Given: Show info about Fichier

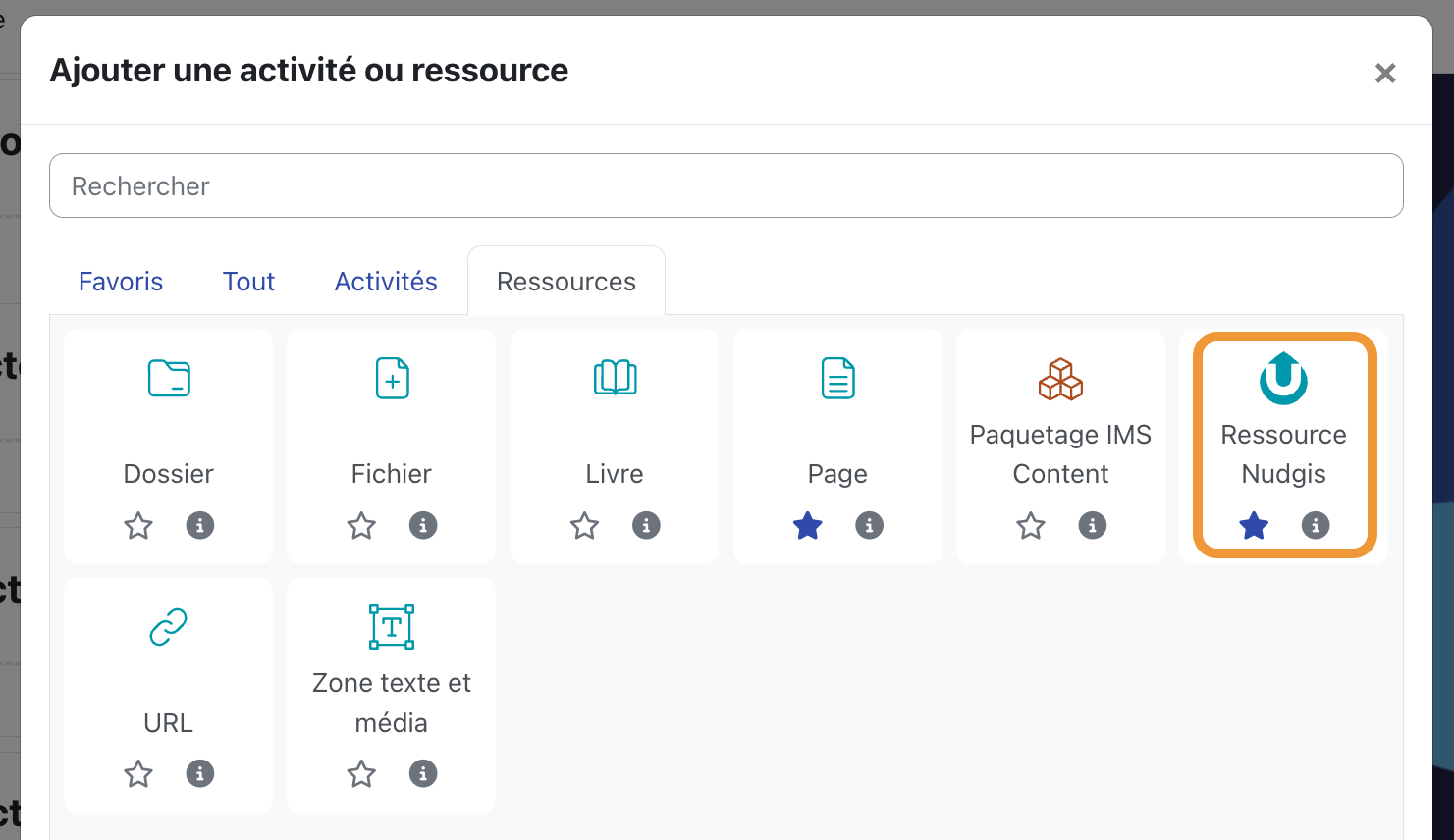Looking at the screenshot, I should (423, 525).
